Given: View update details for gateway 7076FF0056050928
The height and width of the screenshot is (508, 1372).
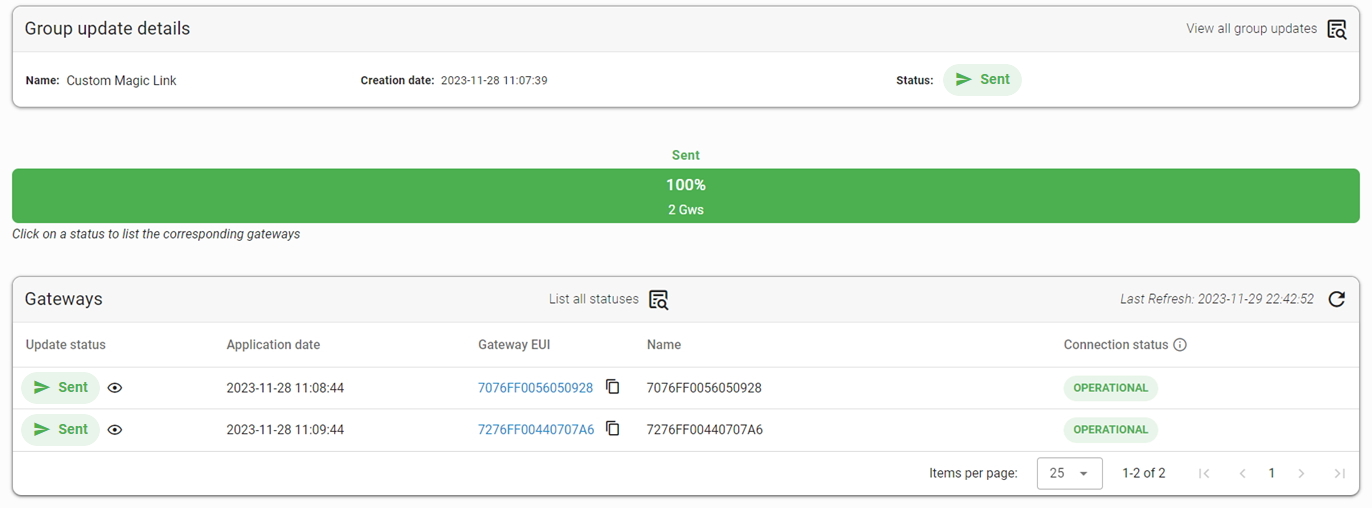Looking at the screenshot, I should pos(115,388).
